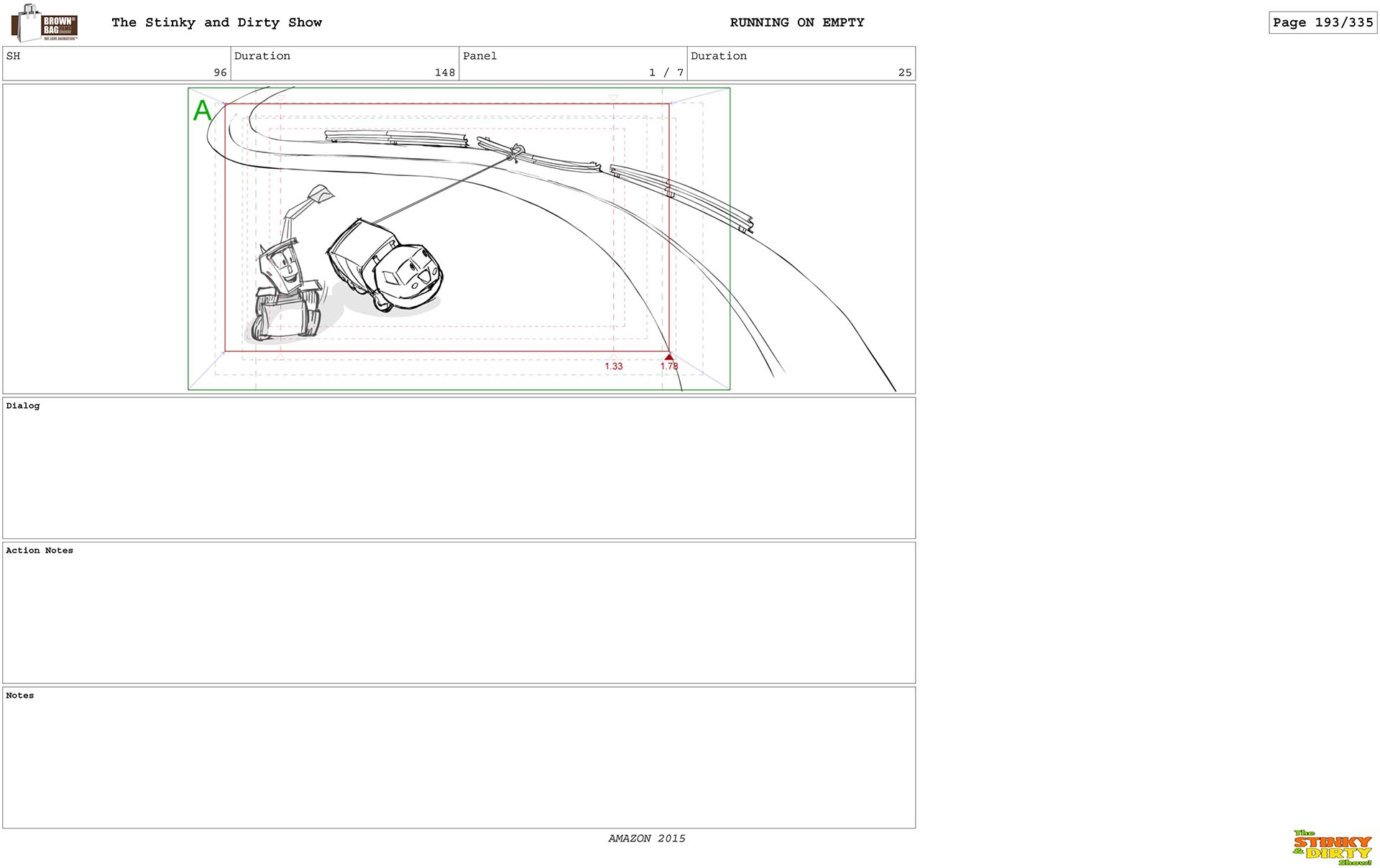Click the SH value 96
The image size is (1380, 868).
pos(220,73)
